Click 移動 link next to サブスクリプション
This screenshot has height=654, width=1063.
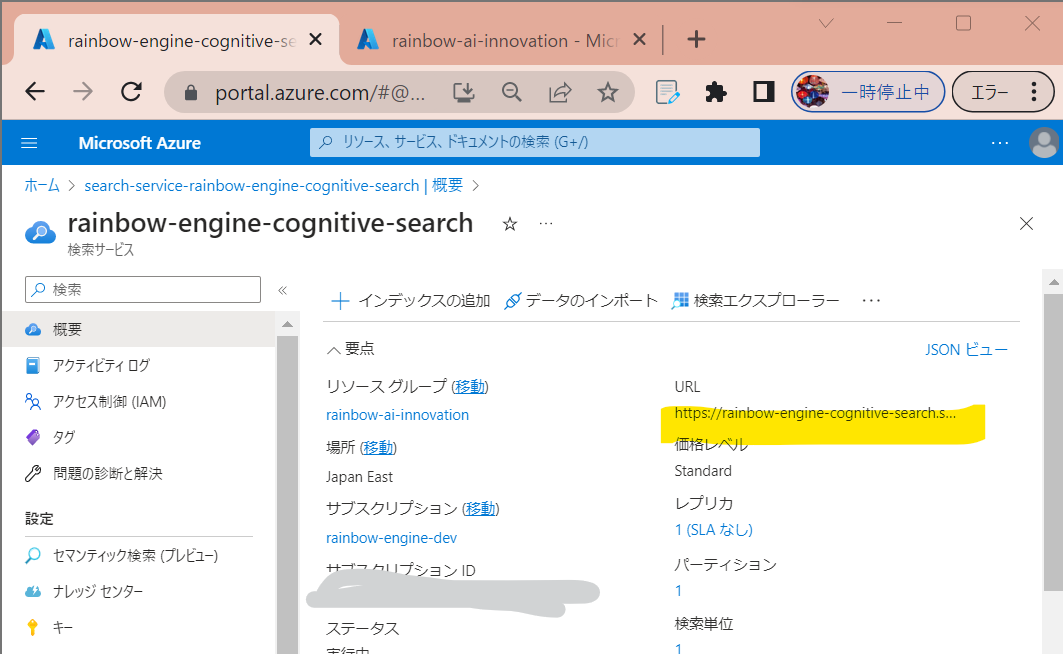(481, 508)
